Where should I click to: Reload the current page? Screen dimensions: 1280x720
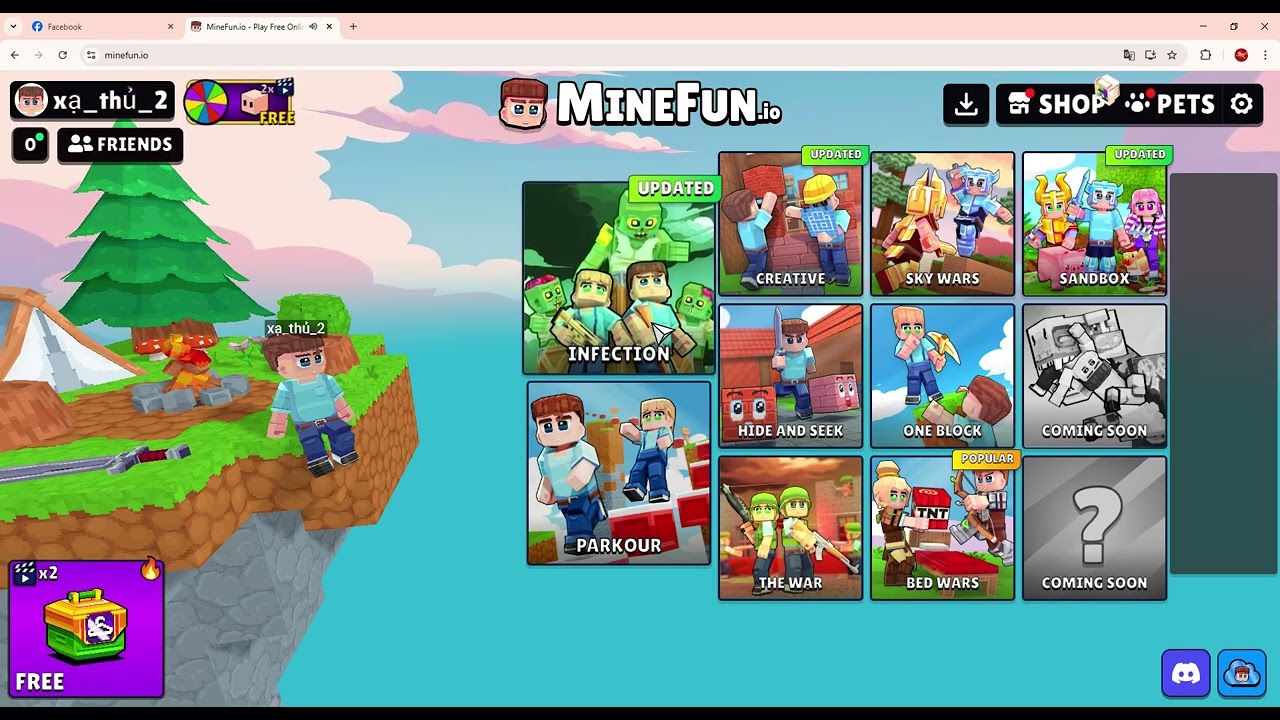coord(62,55)
